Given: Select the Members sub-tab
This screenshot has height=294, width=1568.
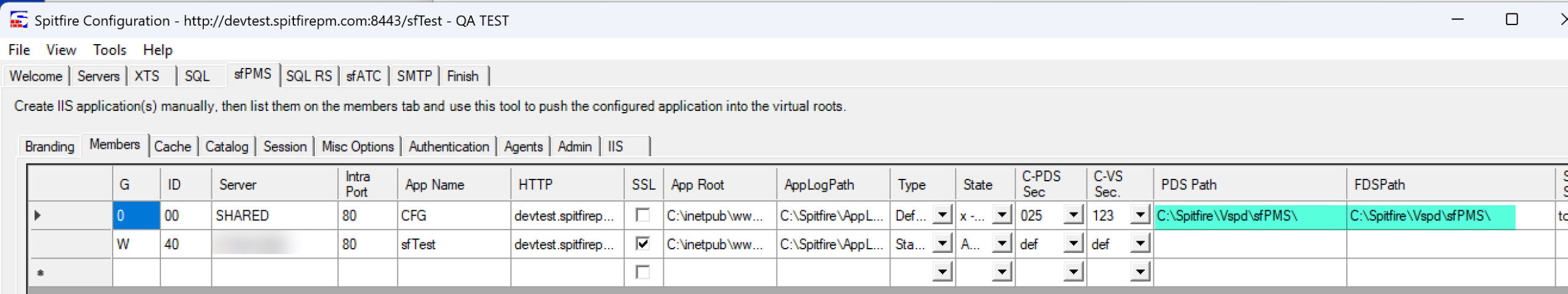Looking at the screenshot, I should [x=115, y=145].
